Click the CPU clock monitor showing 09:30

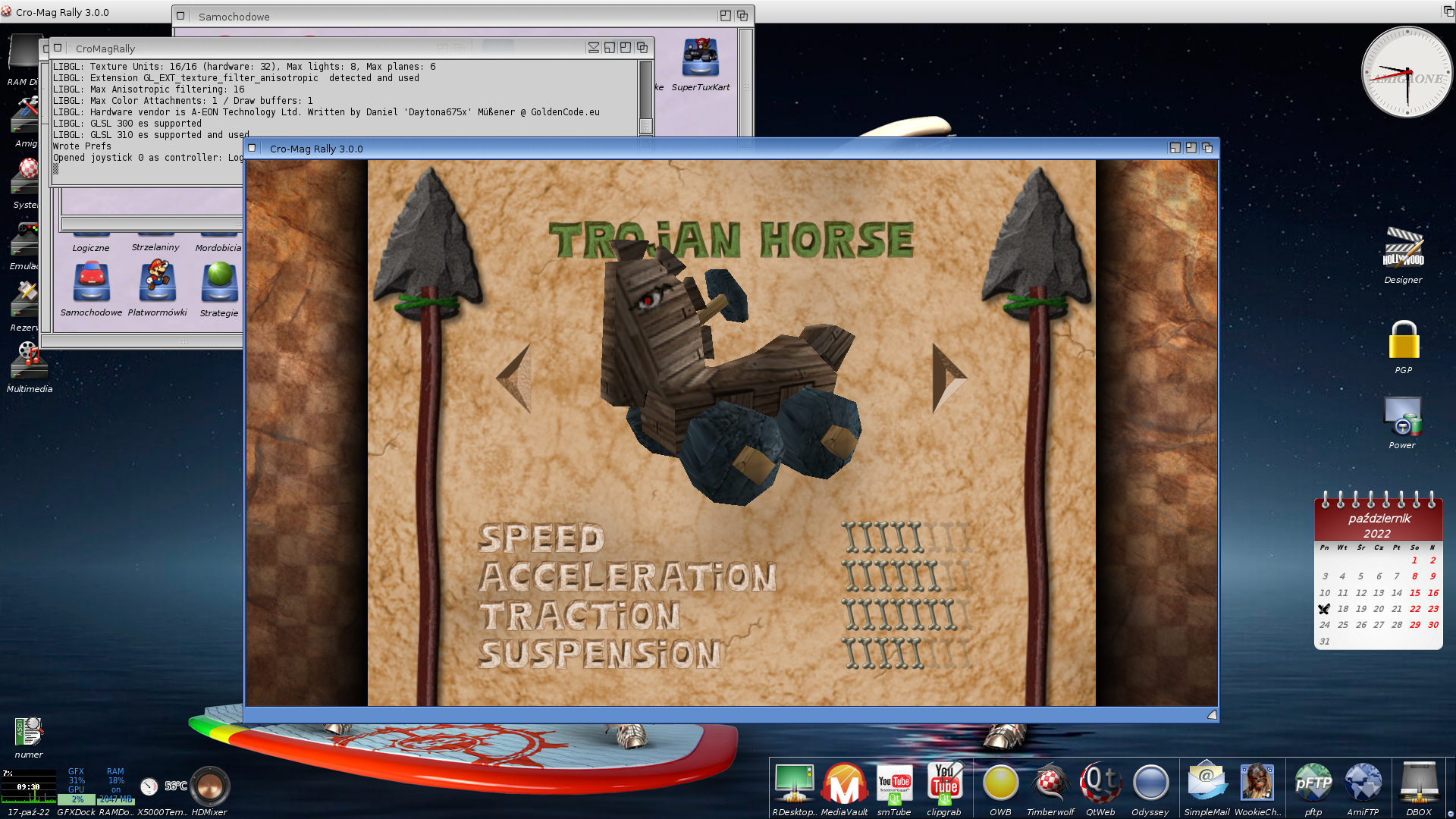coord(29,787)
